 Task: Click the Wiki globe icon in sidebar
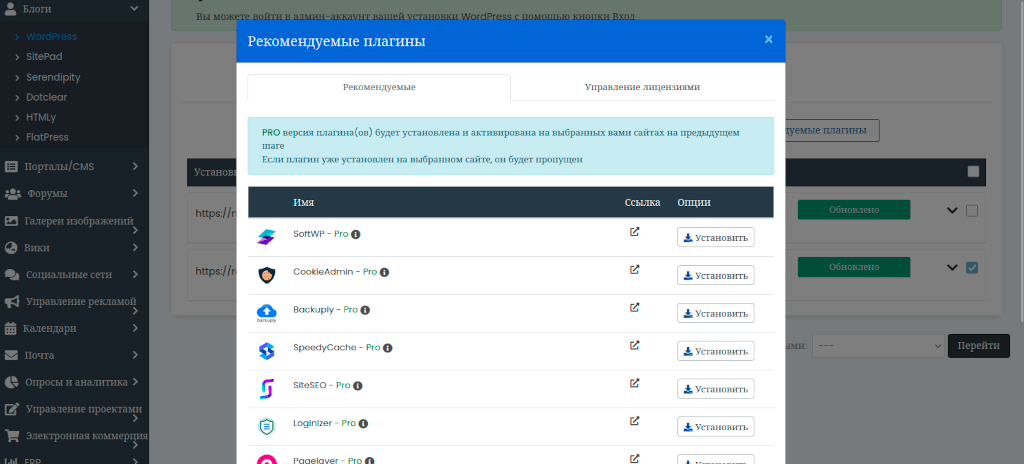(x=10, y=248)
